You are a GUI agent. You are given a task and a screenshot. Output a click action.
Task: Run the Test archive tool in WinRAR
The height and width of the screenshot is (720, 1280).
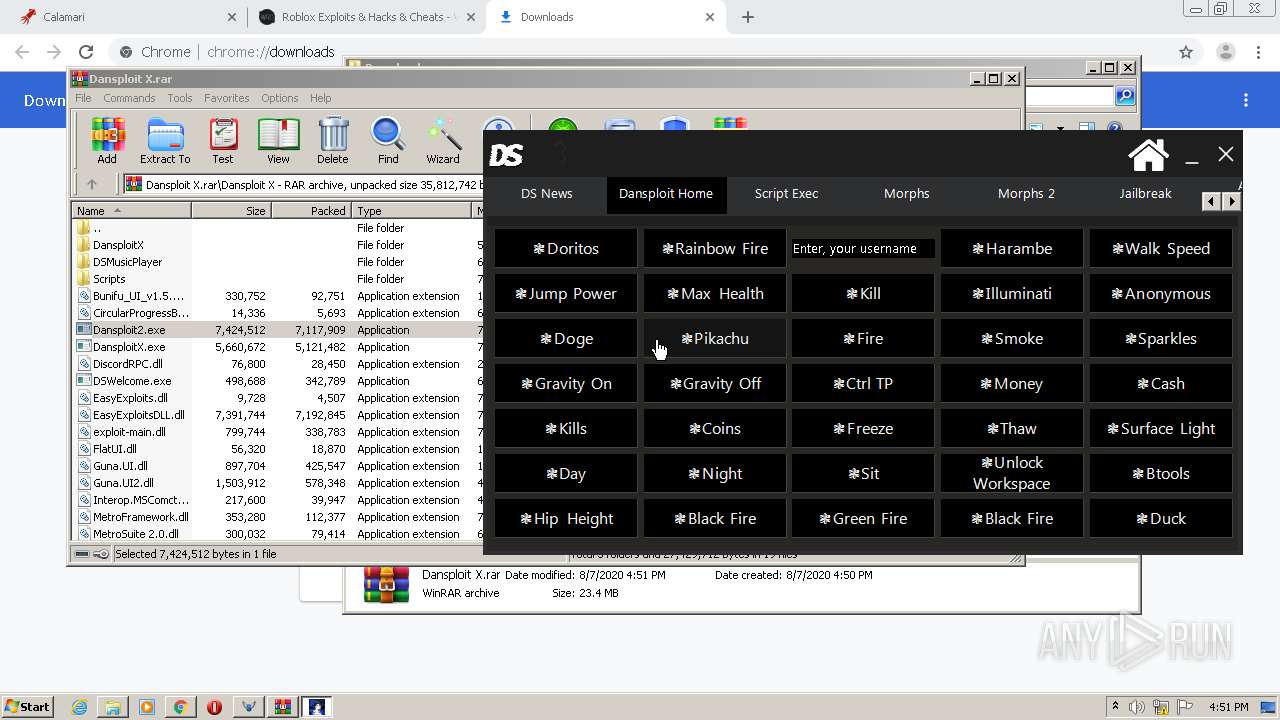pos(223,140)
